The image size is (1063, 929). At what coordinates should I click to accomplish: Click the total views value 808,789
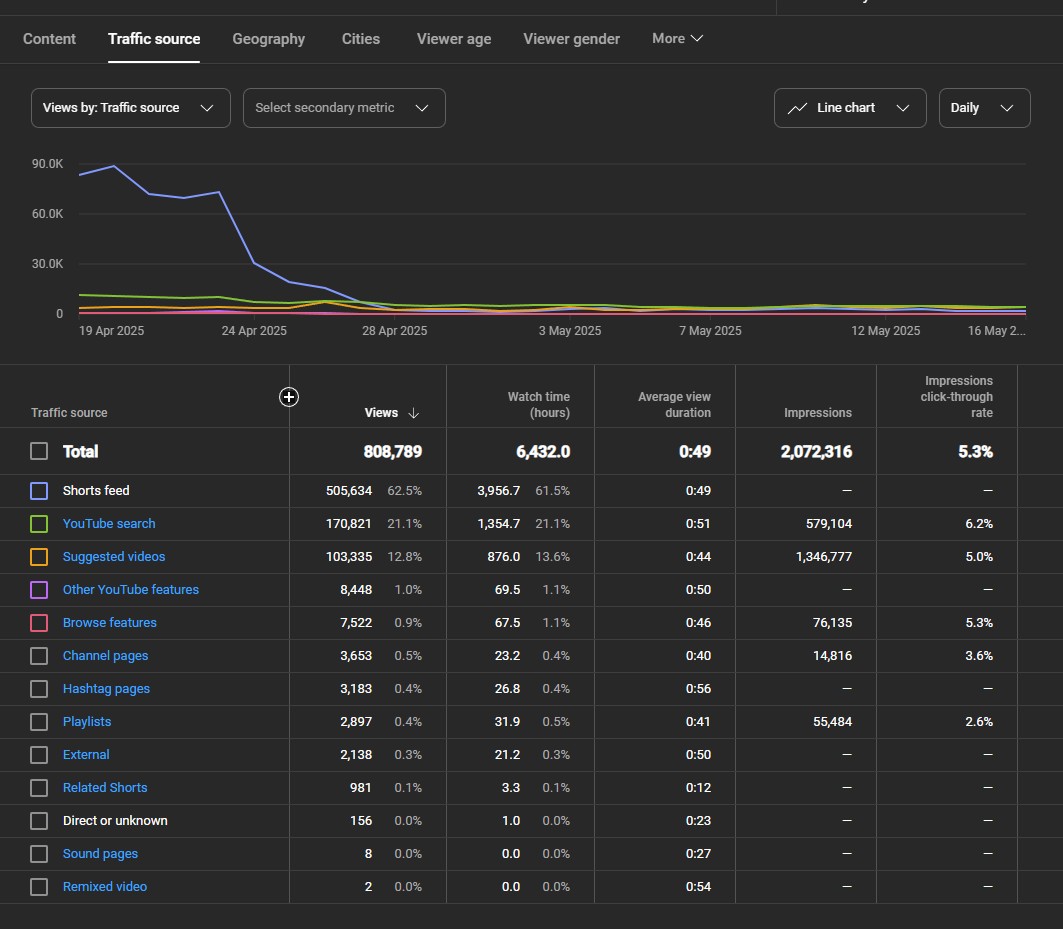(x=393, y=452)
